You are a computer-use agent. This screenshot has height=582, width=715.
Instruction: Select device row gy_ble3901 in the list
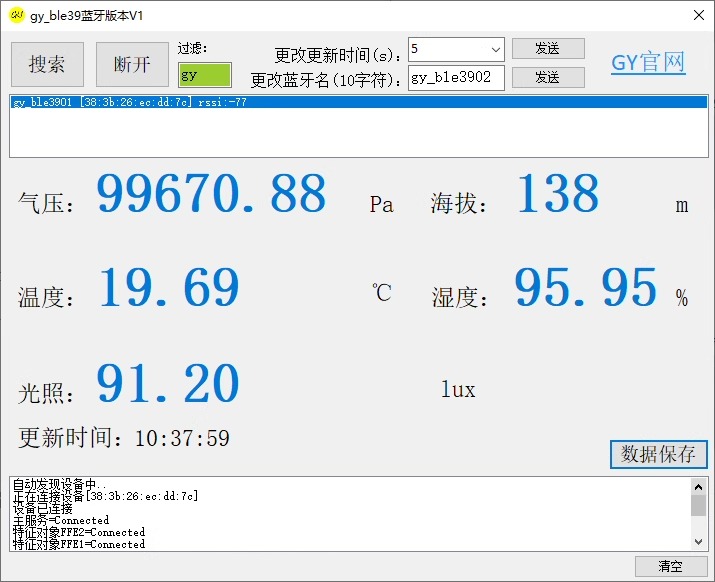[359, 102]
